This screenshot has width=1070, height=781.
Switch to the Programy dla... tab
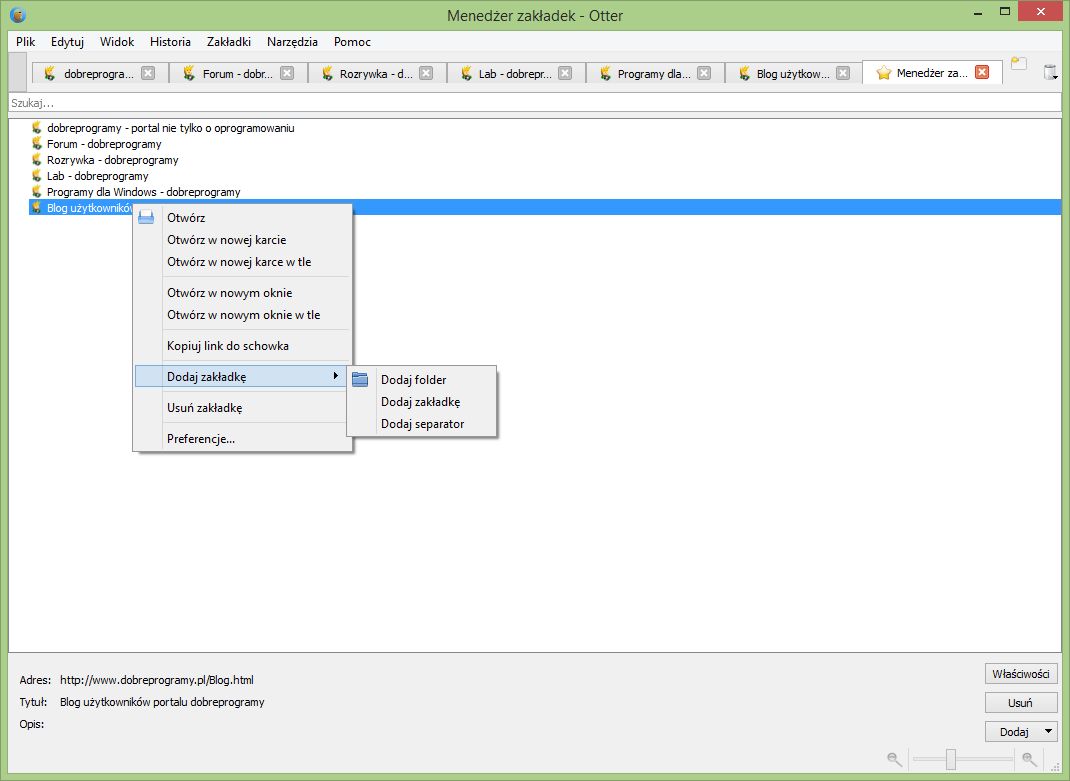654,73
